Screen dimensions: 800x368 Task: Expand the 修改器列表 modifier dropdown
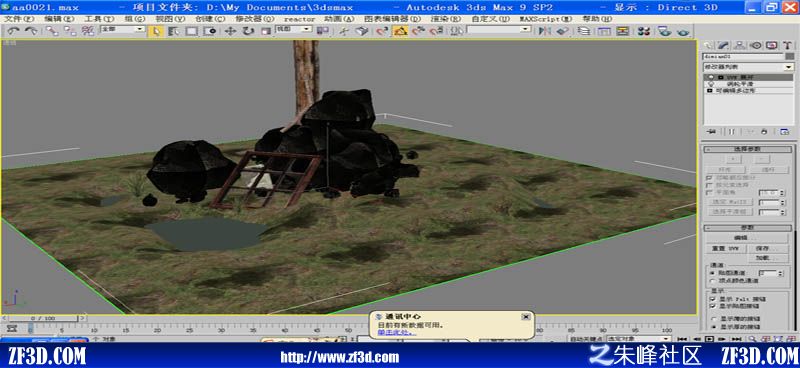[x=748, y=67]
